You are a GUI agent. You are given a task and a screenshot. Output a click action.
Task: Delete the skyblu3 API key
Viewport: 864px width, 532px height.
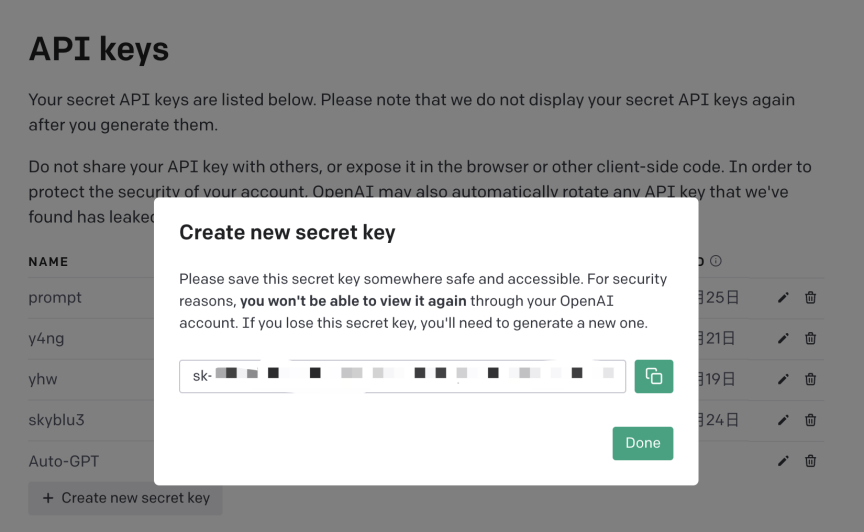pyautogui.click(x=810, y=420)
